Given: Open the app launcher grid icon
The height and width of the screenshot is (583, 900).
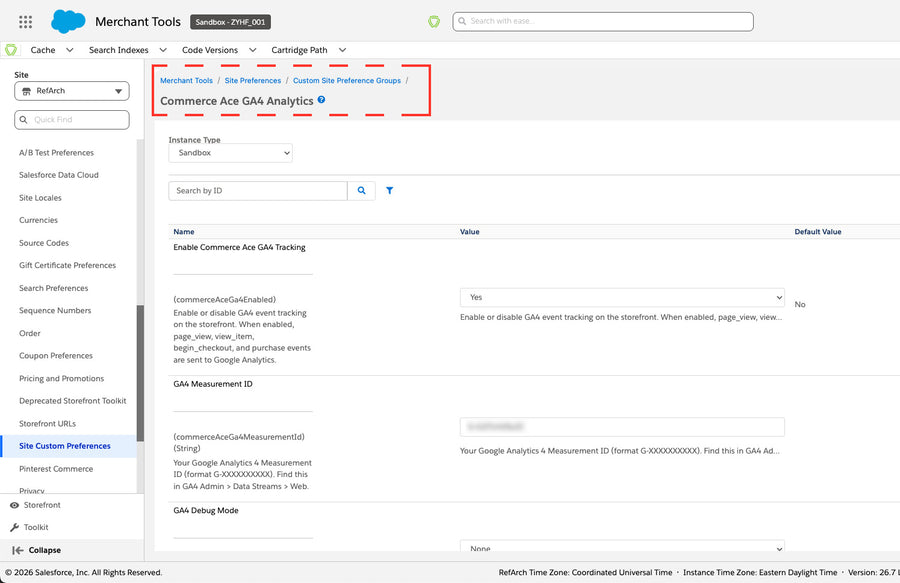Looking at the screenshot, I should click(25, 22).
